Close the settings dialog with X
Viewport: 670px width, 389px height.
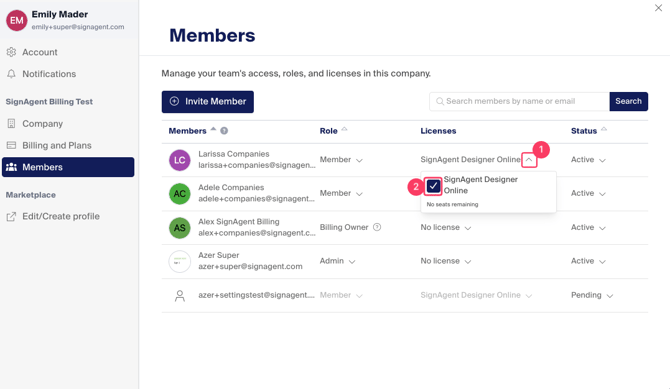click(x=658, y=8)
